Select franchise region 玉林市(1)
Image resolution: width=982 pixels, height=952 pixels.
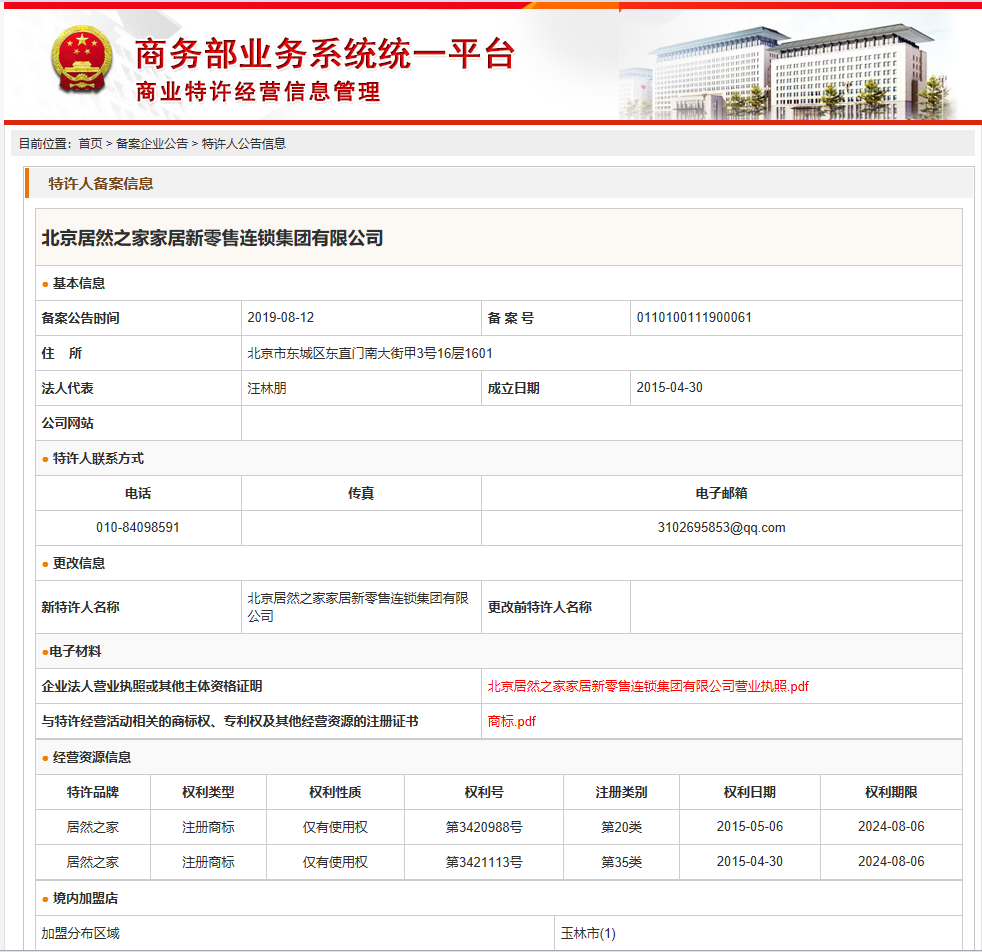[588, 934]
